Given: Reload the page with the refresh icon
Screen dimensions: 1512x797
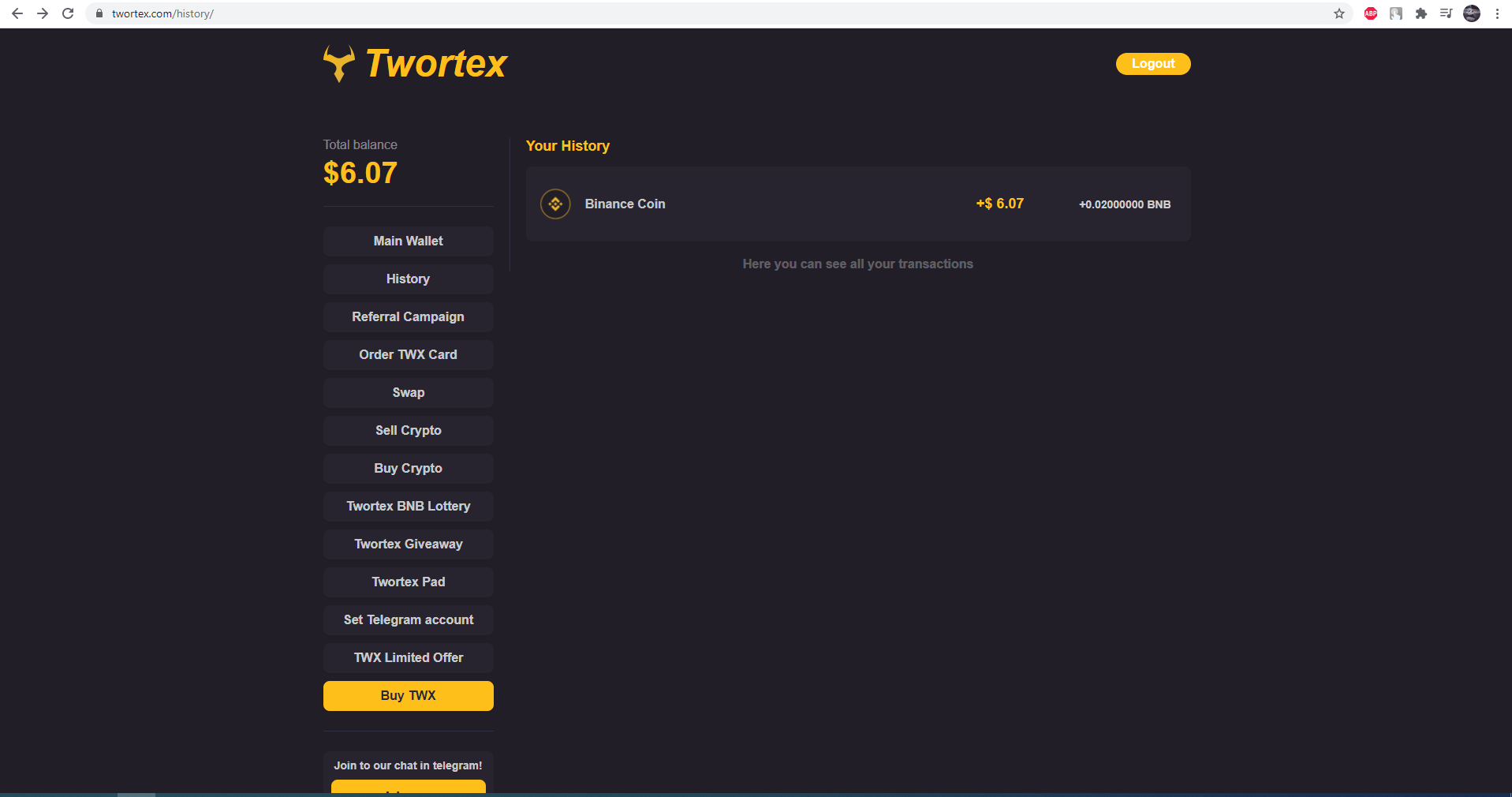Looking at the screenshot, I should [68, 13].
